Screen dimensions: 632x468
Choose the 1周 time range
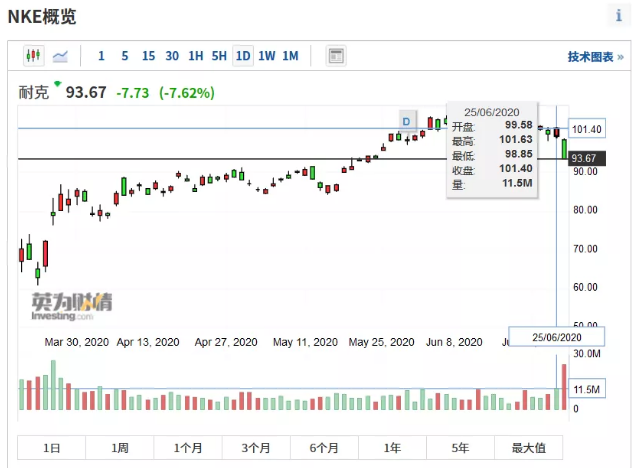[120, 447]
